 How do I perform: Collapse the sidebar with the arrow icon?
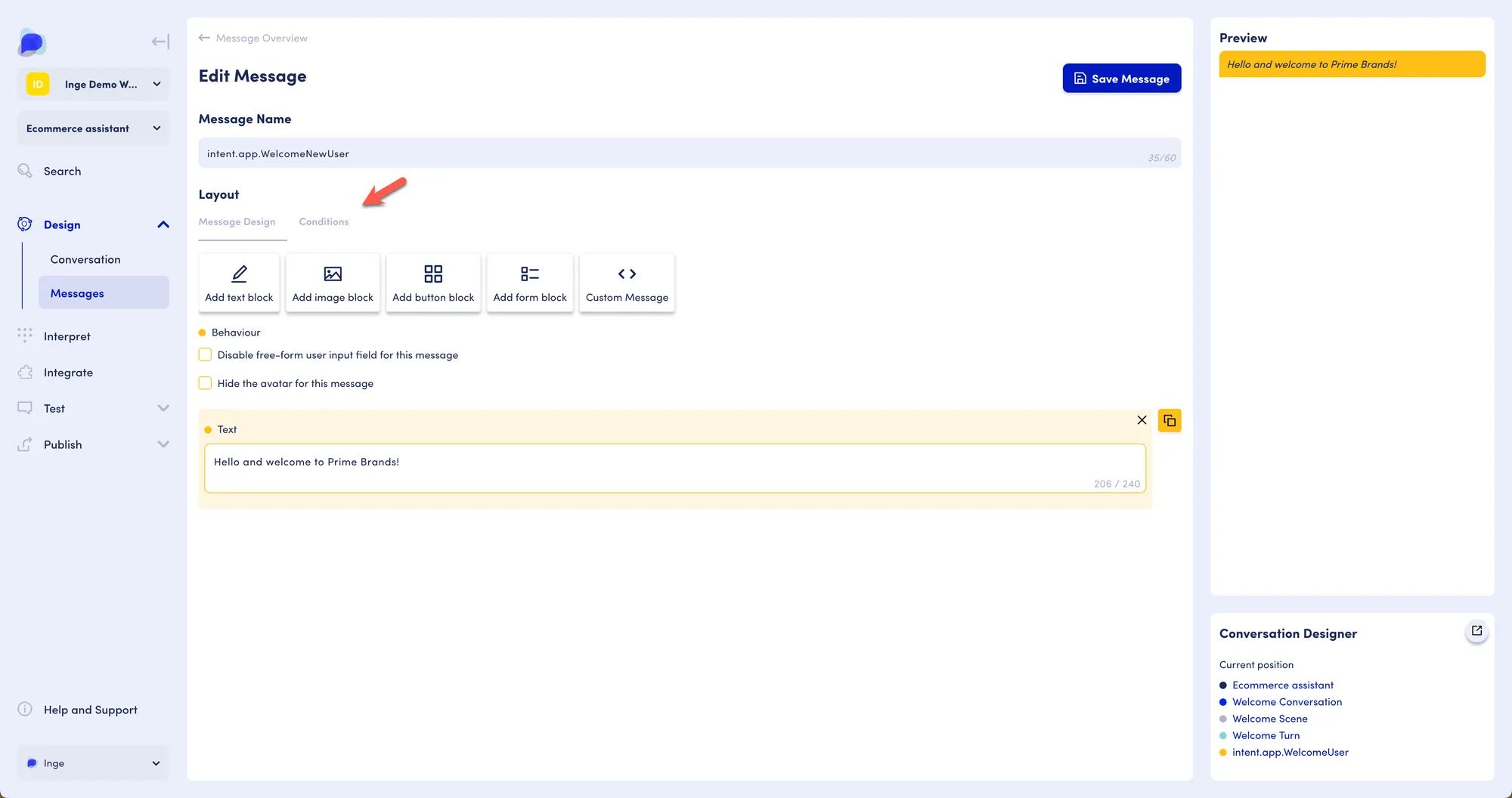[160, 42]
